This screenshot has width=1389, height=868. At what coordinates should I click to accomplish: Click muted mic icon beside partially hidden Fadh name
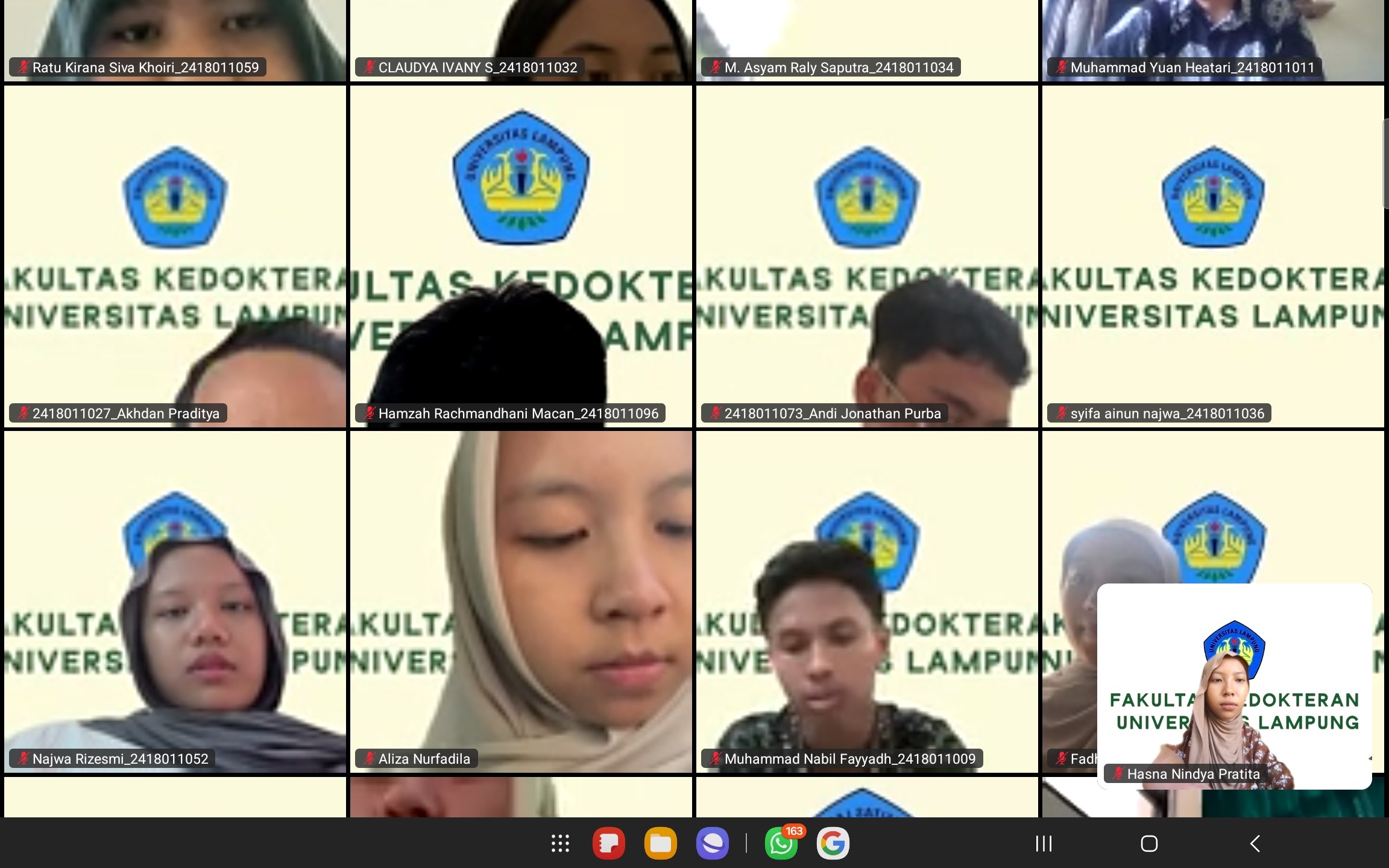click(x=1061, y=758)
